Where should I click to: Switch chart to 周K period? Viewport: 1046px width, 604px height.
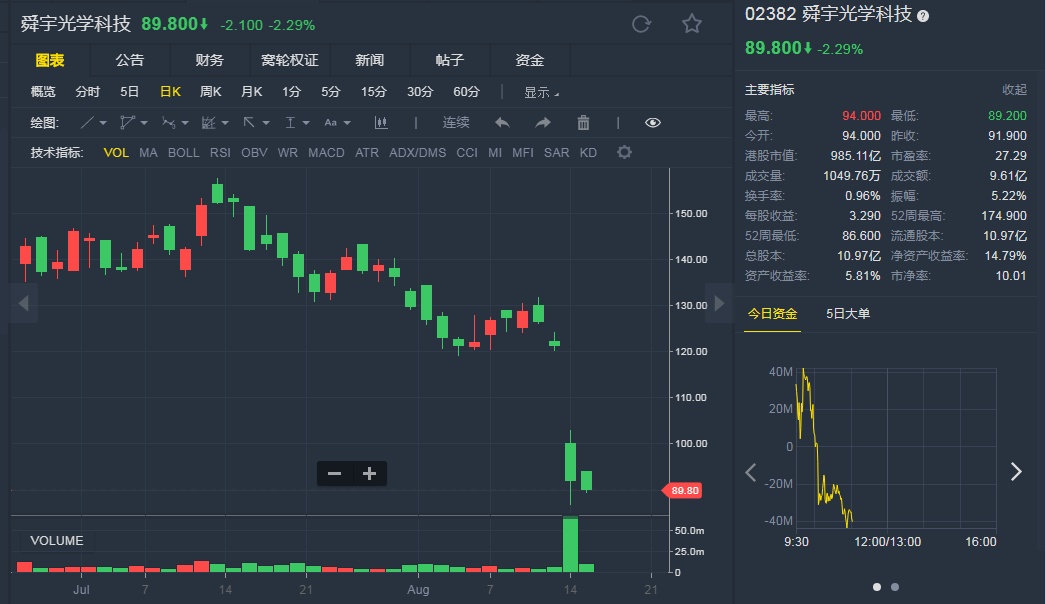coord(211,91)
